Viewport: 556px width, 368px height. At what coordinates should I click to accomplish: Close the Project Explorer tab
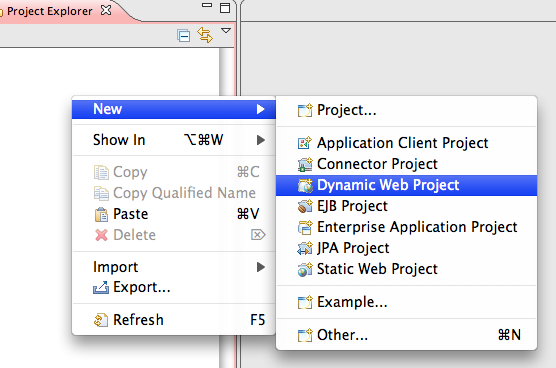[106, 10]
